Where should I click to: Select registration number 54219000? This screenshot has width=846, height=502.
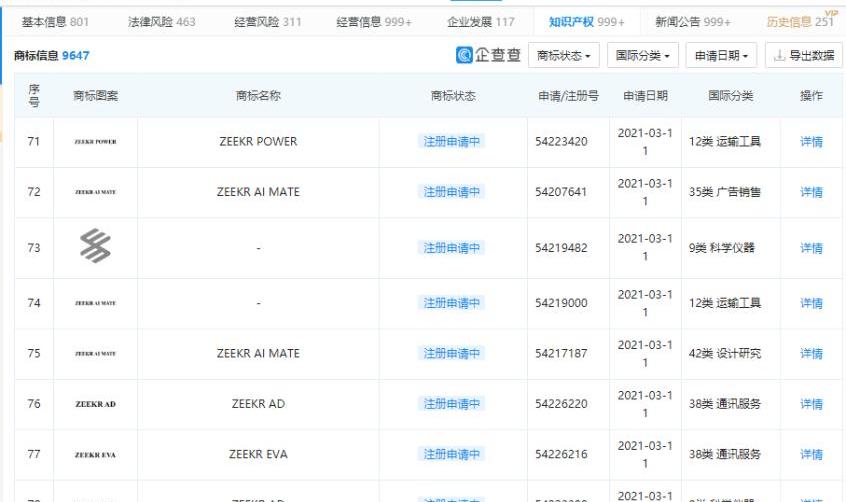tap(561, 303)
